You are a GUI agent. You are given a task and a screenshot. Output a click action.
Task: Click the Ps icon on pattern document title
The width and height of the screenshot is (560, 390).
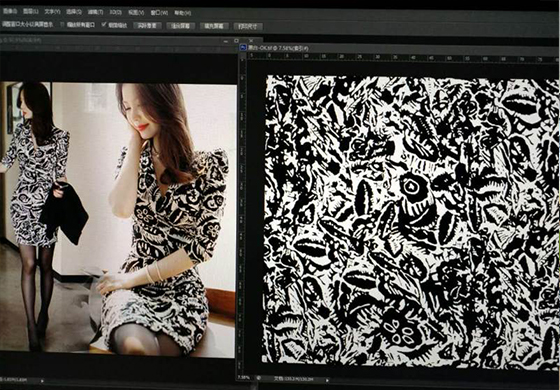tap(242, 48)
